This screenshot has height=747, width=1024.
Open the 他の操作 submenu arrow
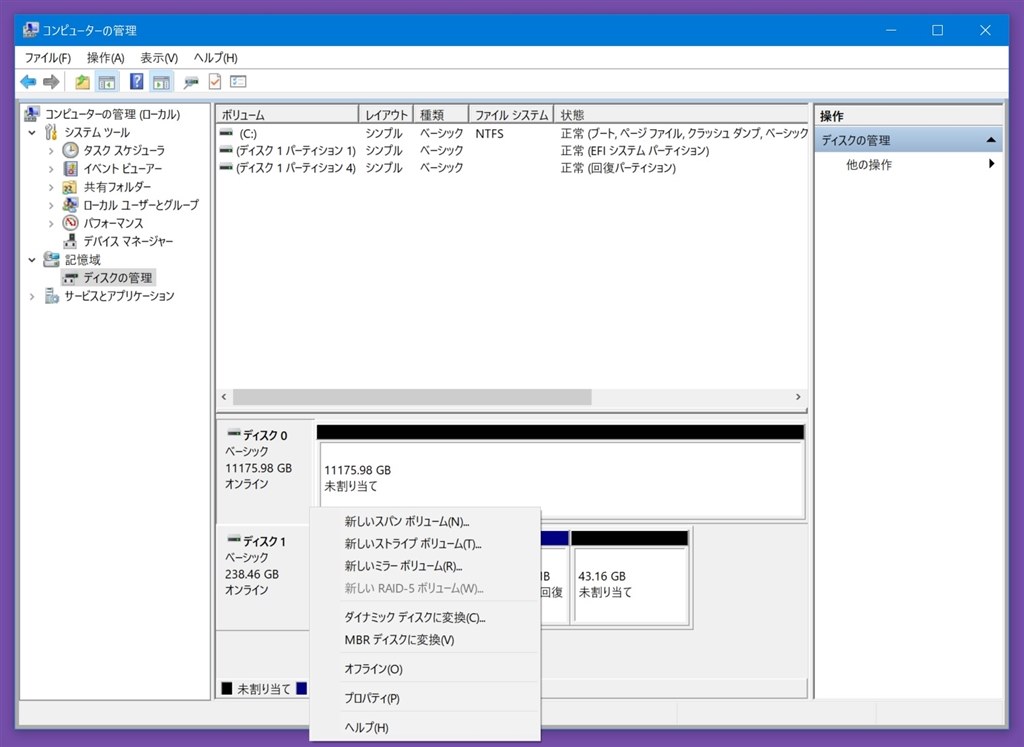tap(991, 164)
